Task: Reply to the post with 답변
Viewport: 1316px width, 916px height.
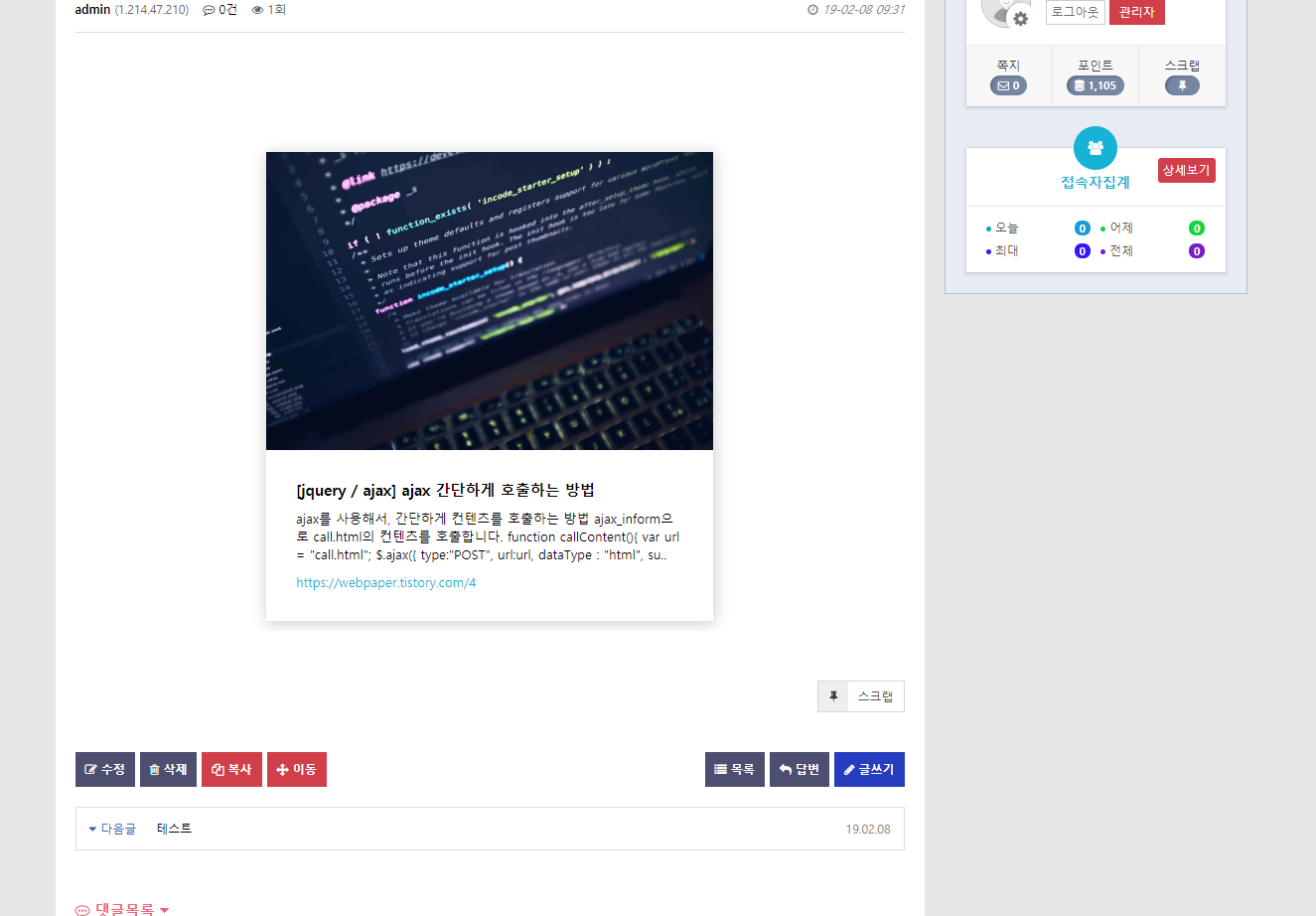Action: coord(800,769)
